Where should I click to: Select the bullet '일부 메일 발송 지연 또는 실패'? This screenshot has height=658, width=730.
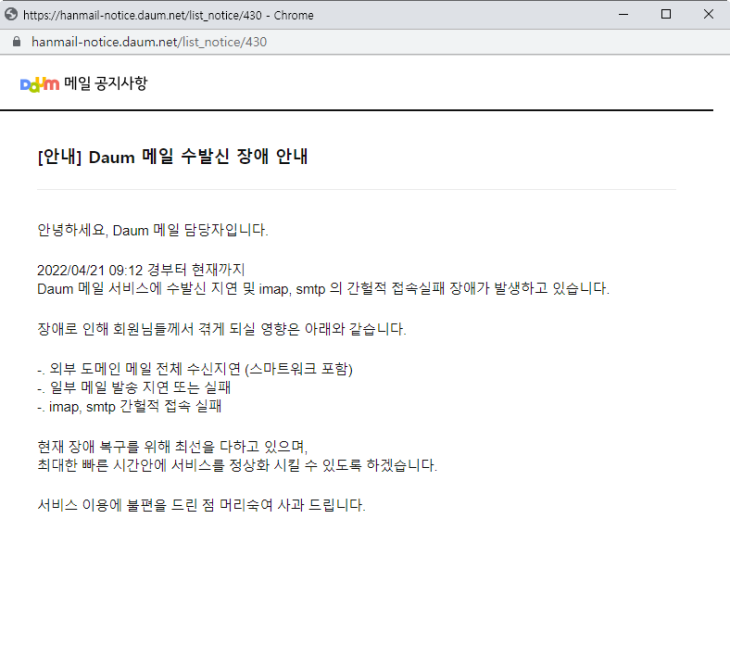[134, 388]
